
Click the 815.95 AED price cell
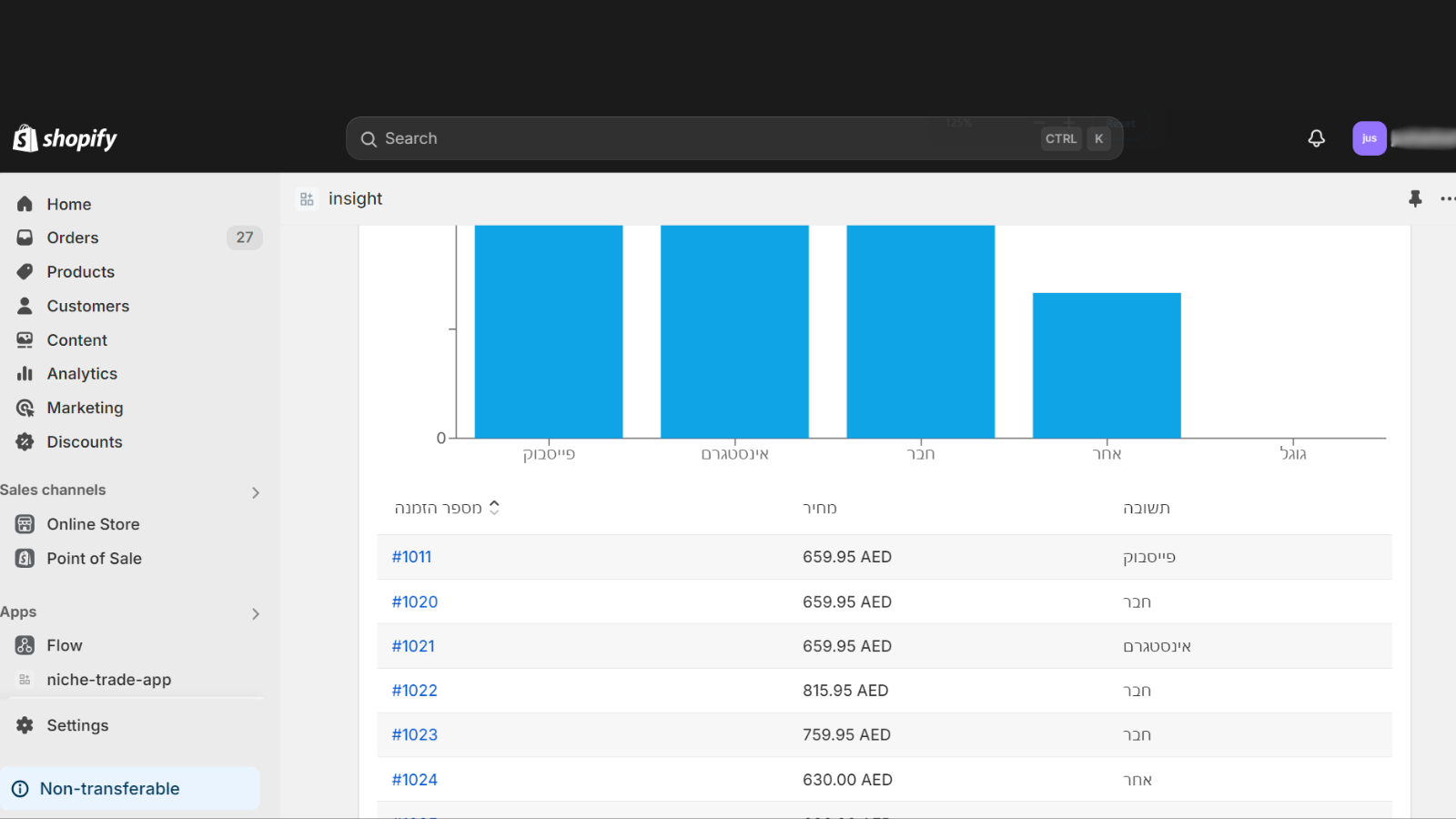tap(845, 691)
